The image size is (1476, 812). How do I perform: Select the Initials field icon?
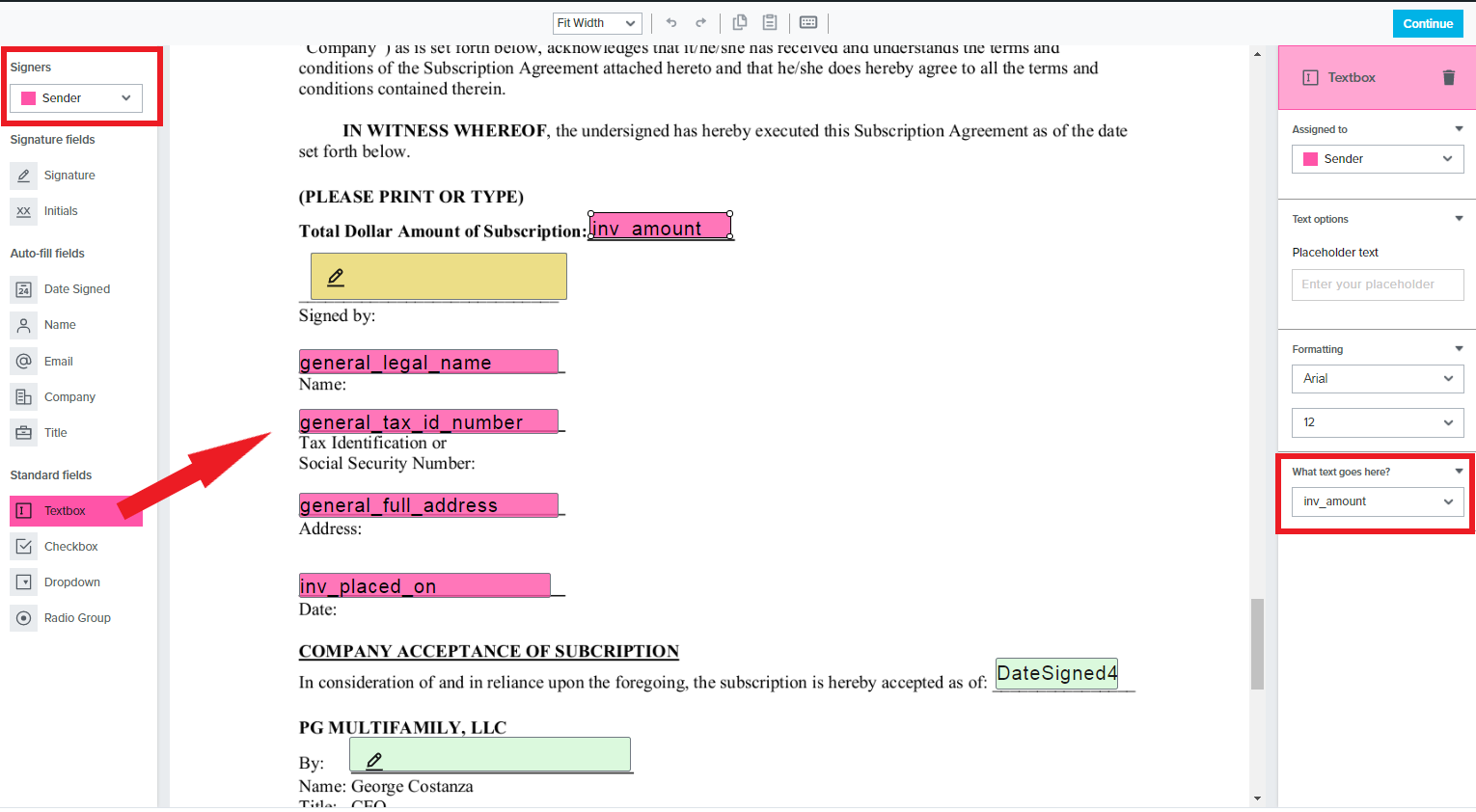pos(24,211)
